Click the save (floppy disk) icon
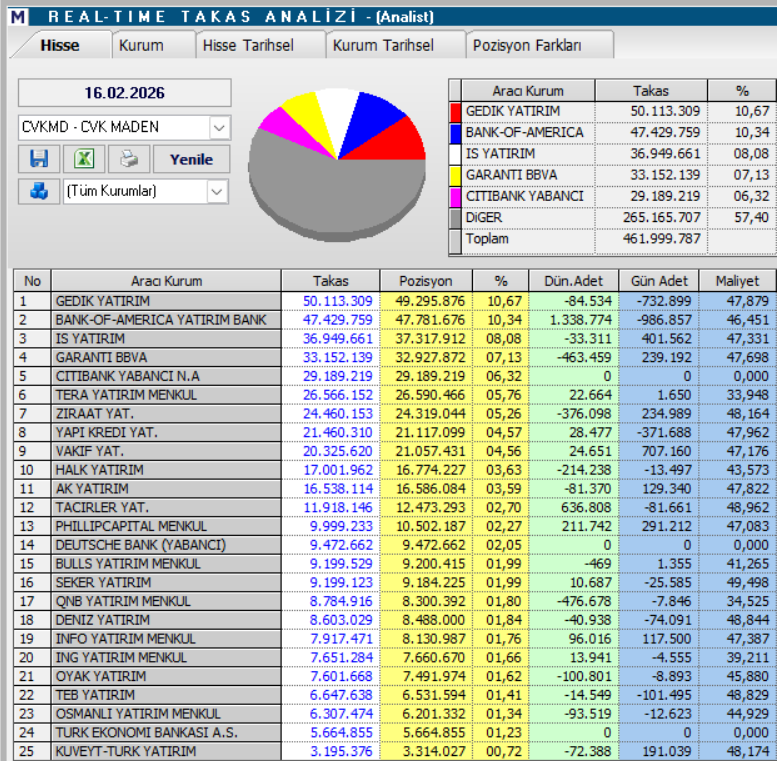The width and height of the screenshot is (777, 761). tap(39, 159)
